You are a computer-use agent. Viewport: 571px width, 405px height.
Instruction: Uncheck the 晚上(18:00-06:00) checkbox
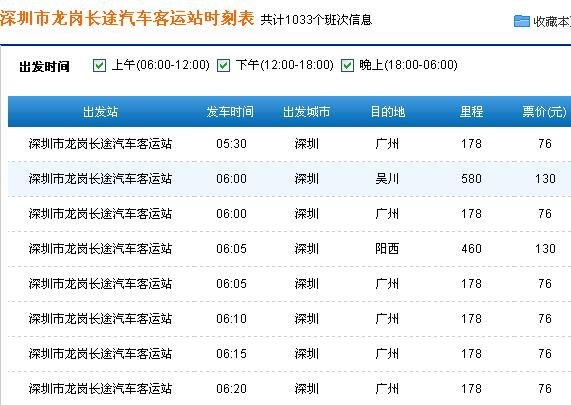point(347,66)
